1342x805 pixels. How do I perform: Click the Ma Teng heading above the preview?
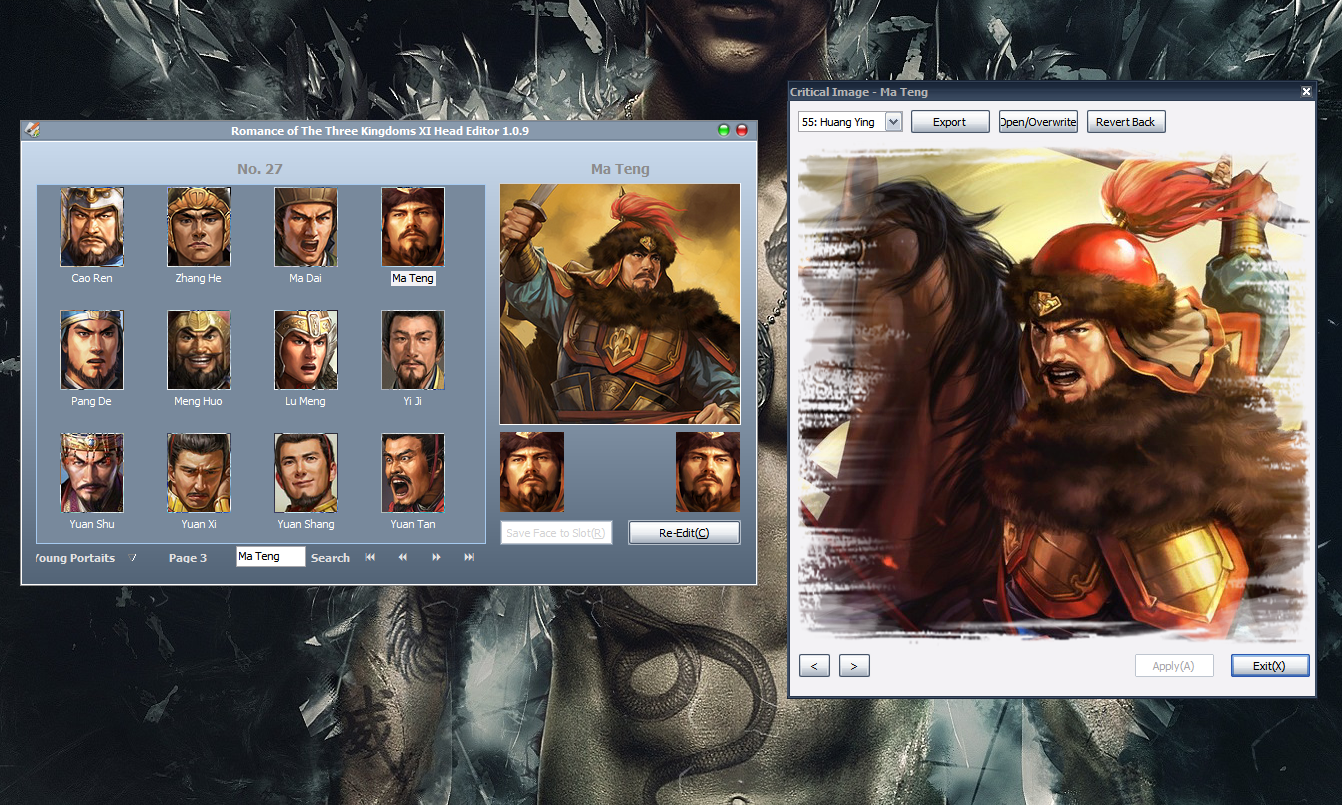coord(620,169)
